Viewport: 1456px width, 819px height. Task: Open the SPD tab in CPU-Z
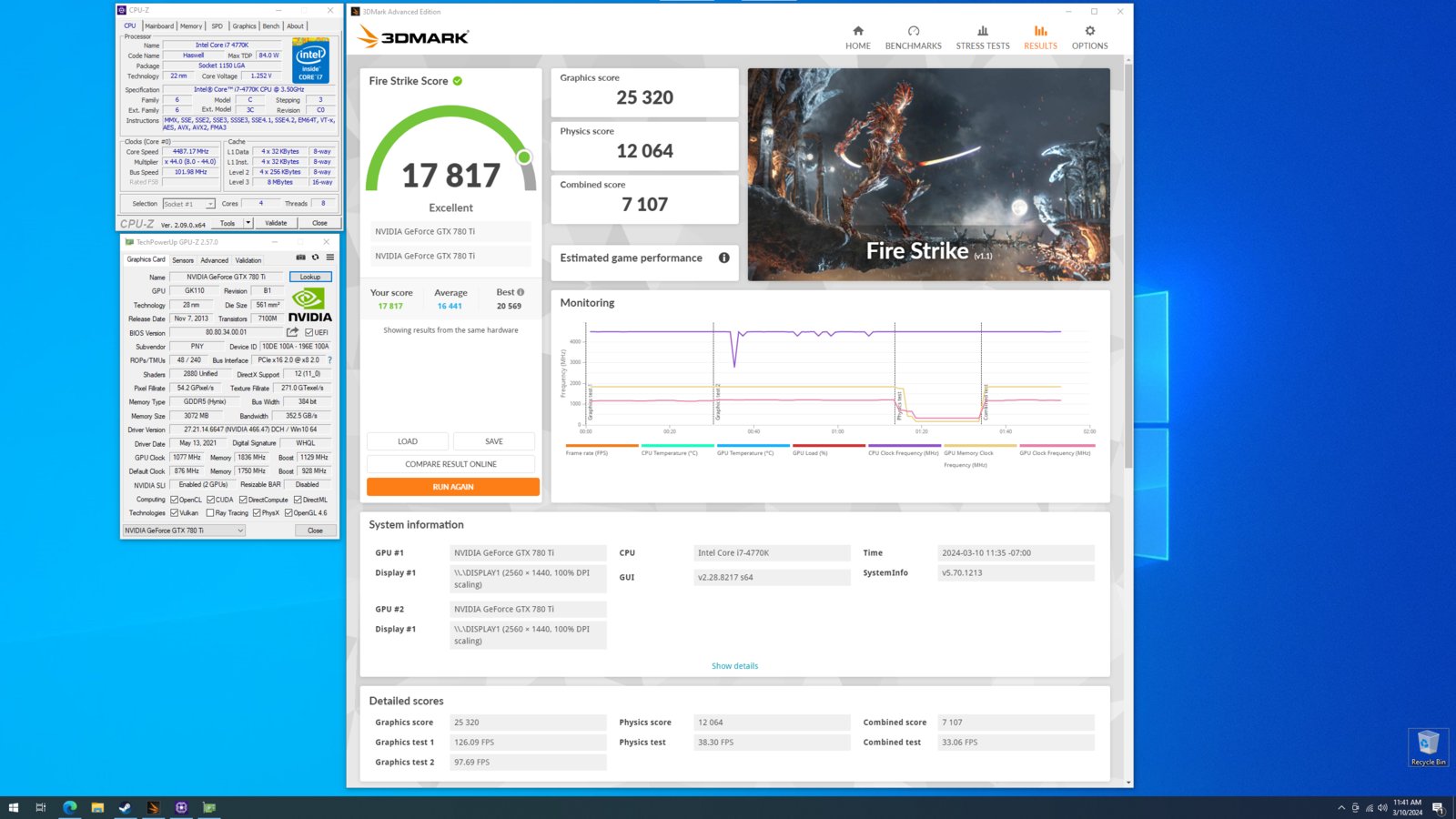click(217, 25)
